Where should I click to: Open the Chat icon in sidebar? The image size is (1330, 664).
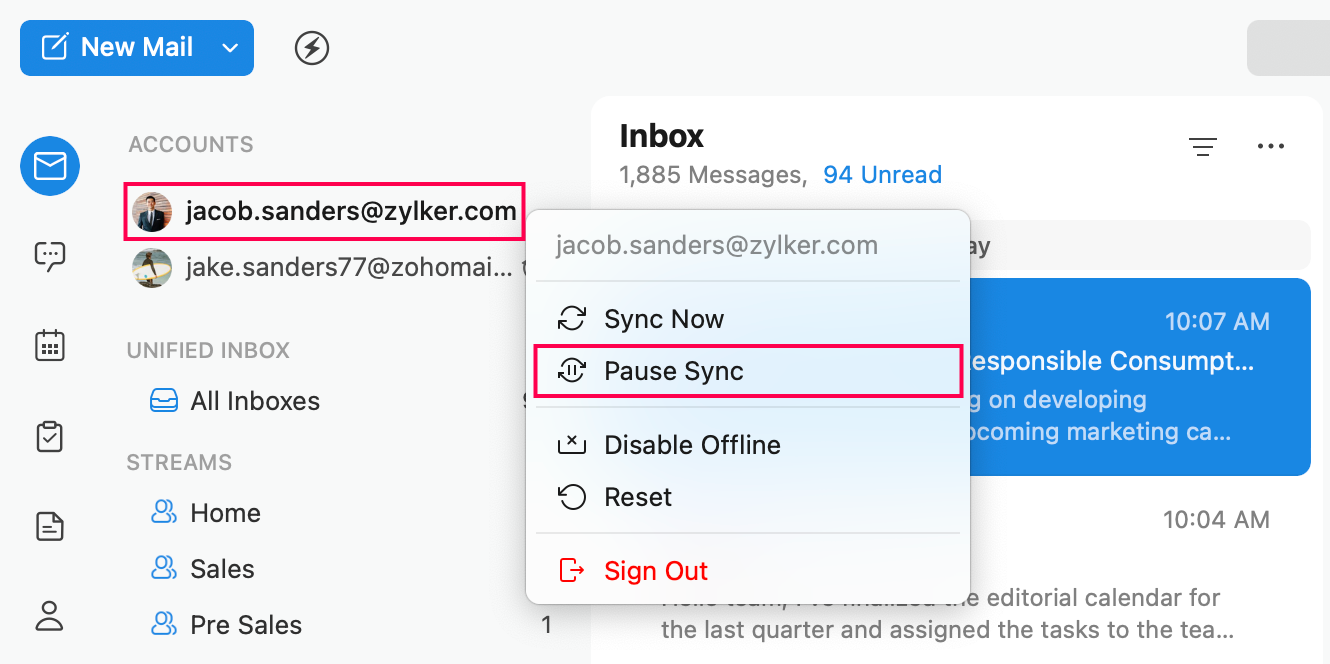tap(50, 257)
